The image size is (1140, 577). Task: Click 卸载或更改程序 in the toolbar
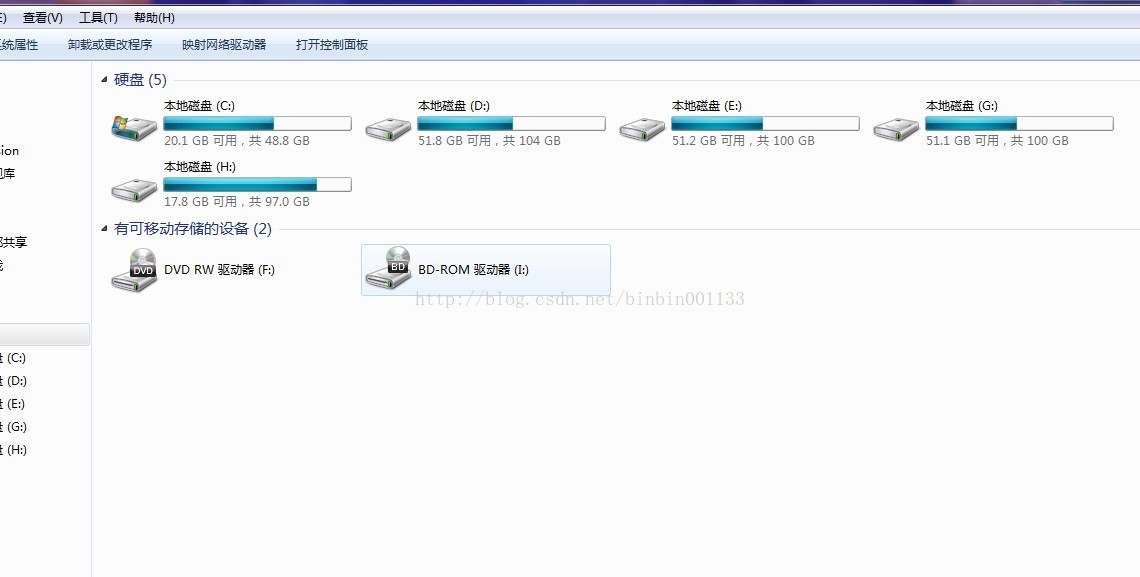coord(110,44)
